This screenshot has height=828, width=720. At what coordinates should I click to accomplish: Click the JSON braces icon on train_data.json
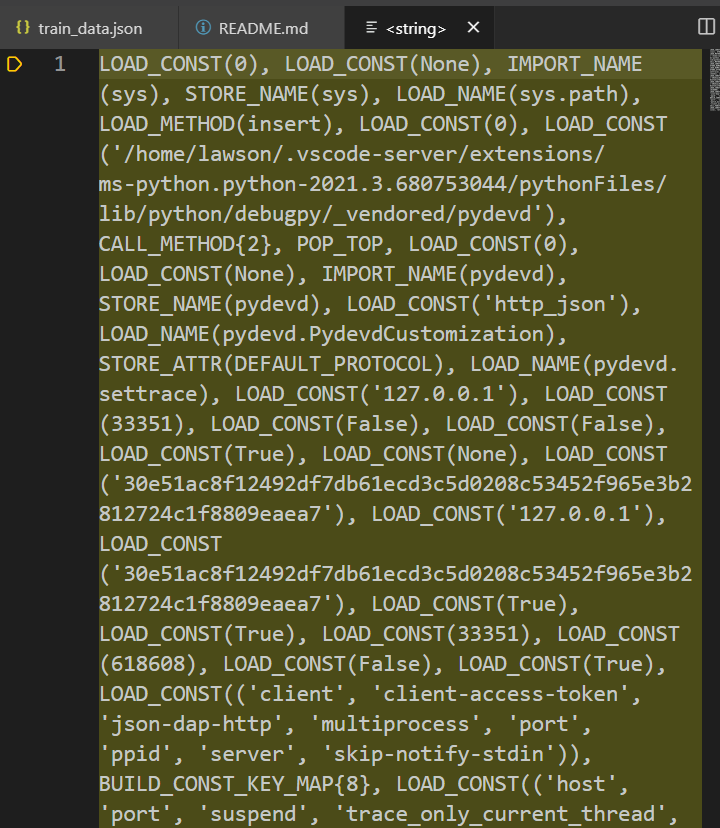pos(23,27)
